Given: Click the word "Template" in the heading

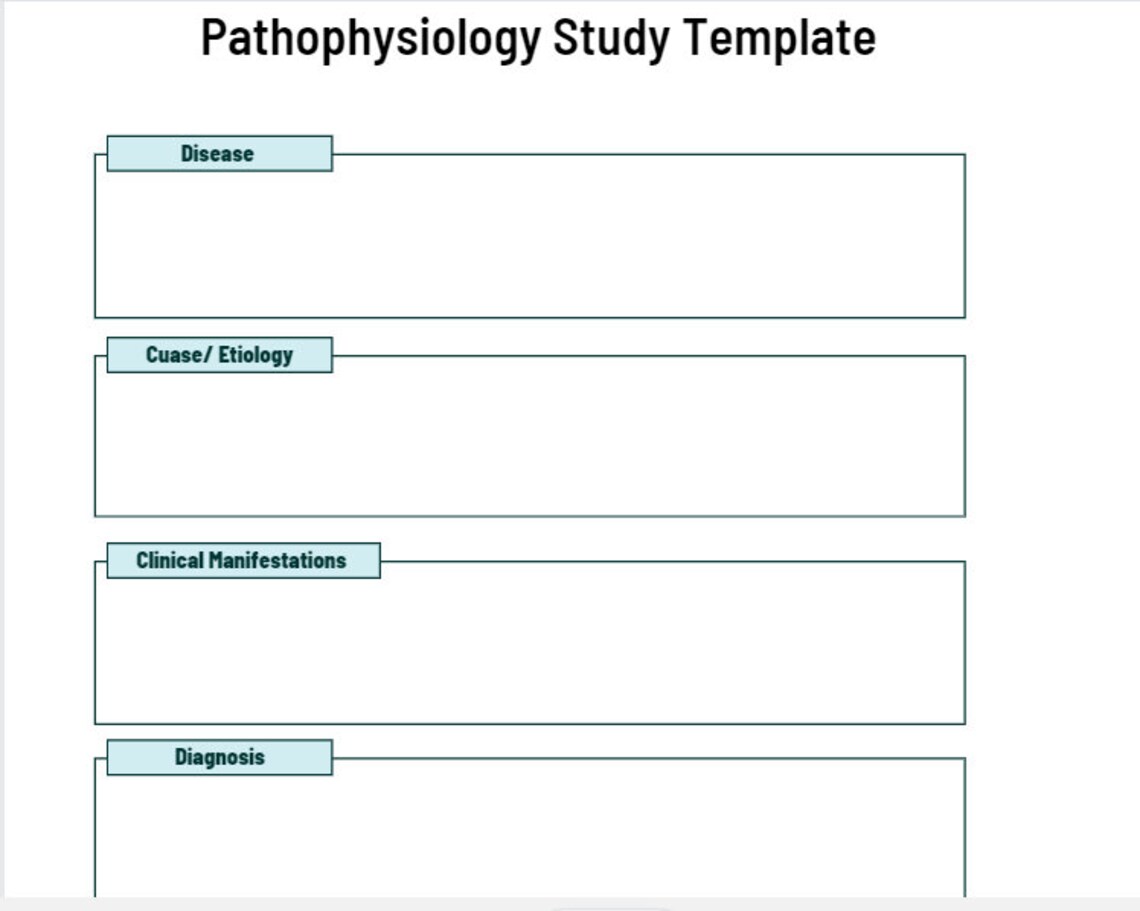Looking at the screenshot, I should [779, 39].
